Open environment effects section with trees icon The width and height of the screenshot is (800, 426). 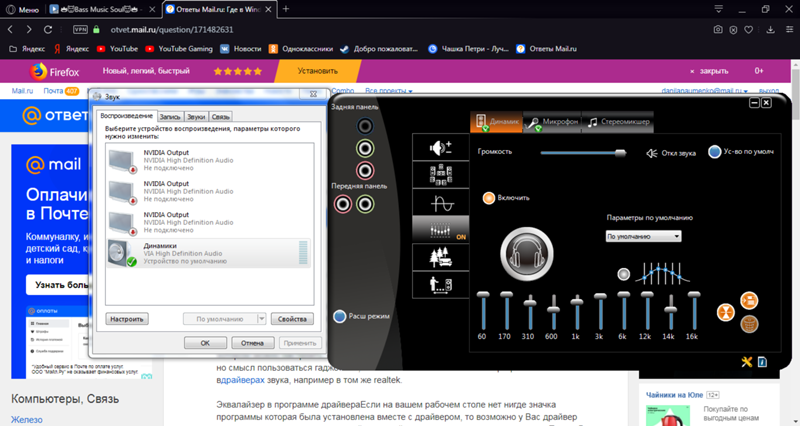440,257
